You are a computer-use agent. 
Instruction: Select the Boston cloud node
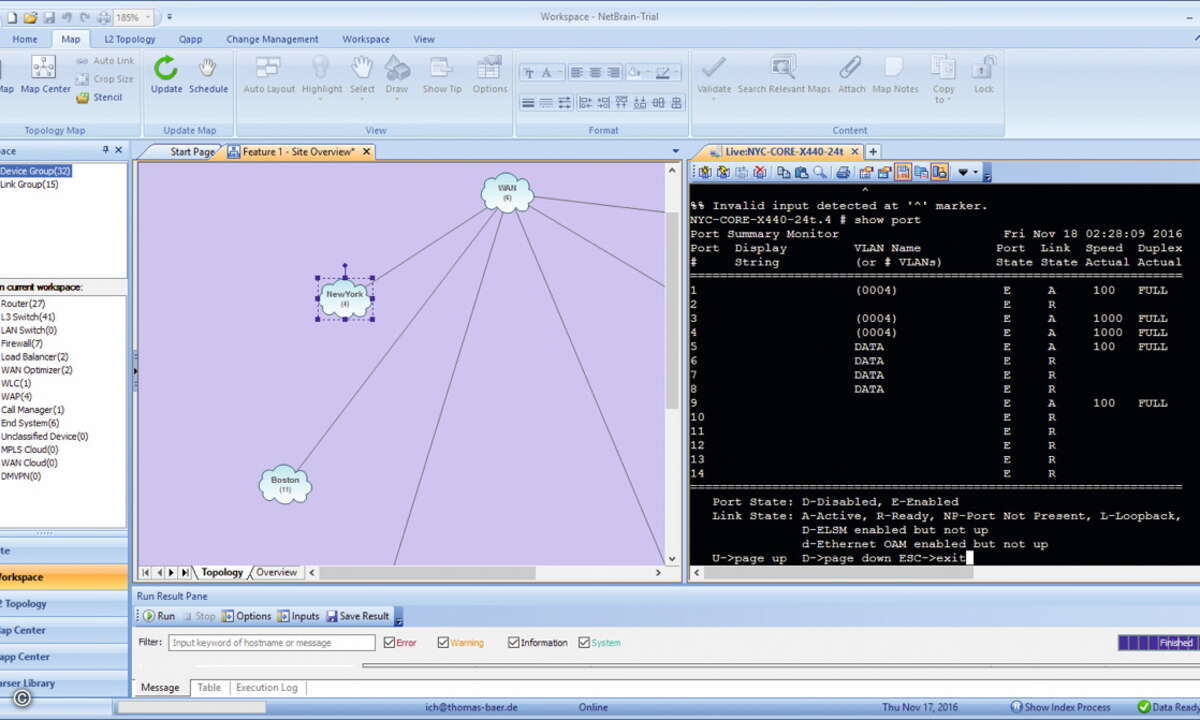pos(285,484)
